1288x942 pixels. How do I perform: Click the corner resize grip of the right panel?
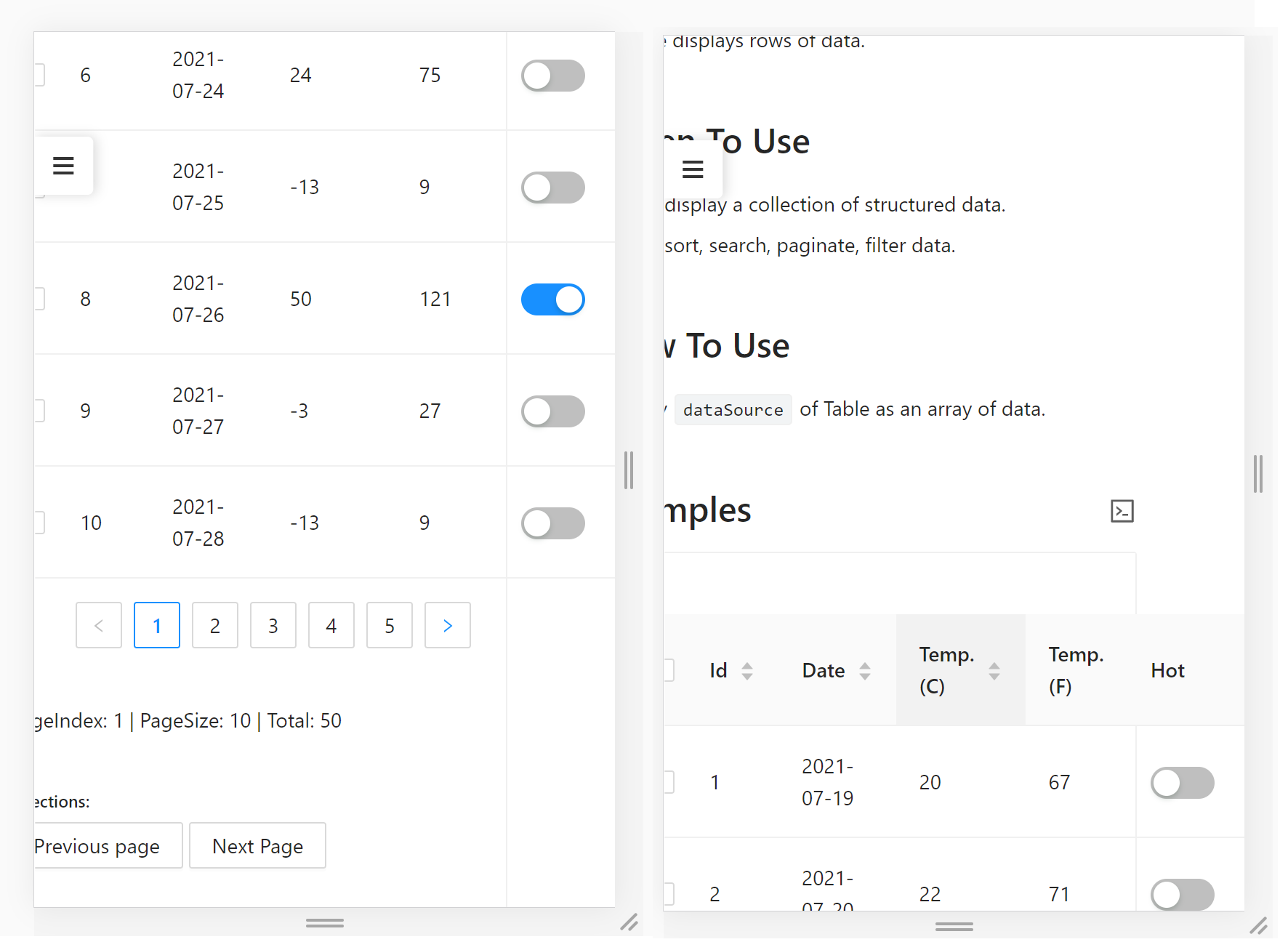click(x=1259, y=926)
